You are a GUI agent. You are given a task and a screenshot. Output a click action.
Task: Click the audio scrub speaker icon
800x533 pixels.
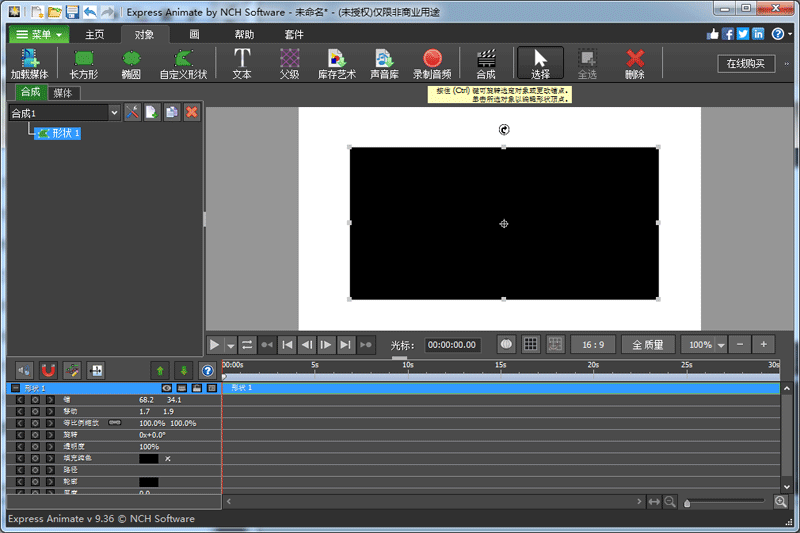[x=24, y=370]
